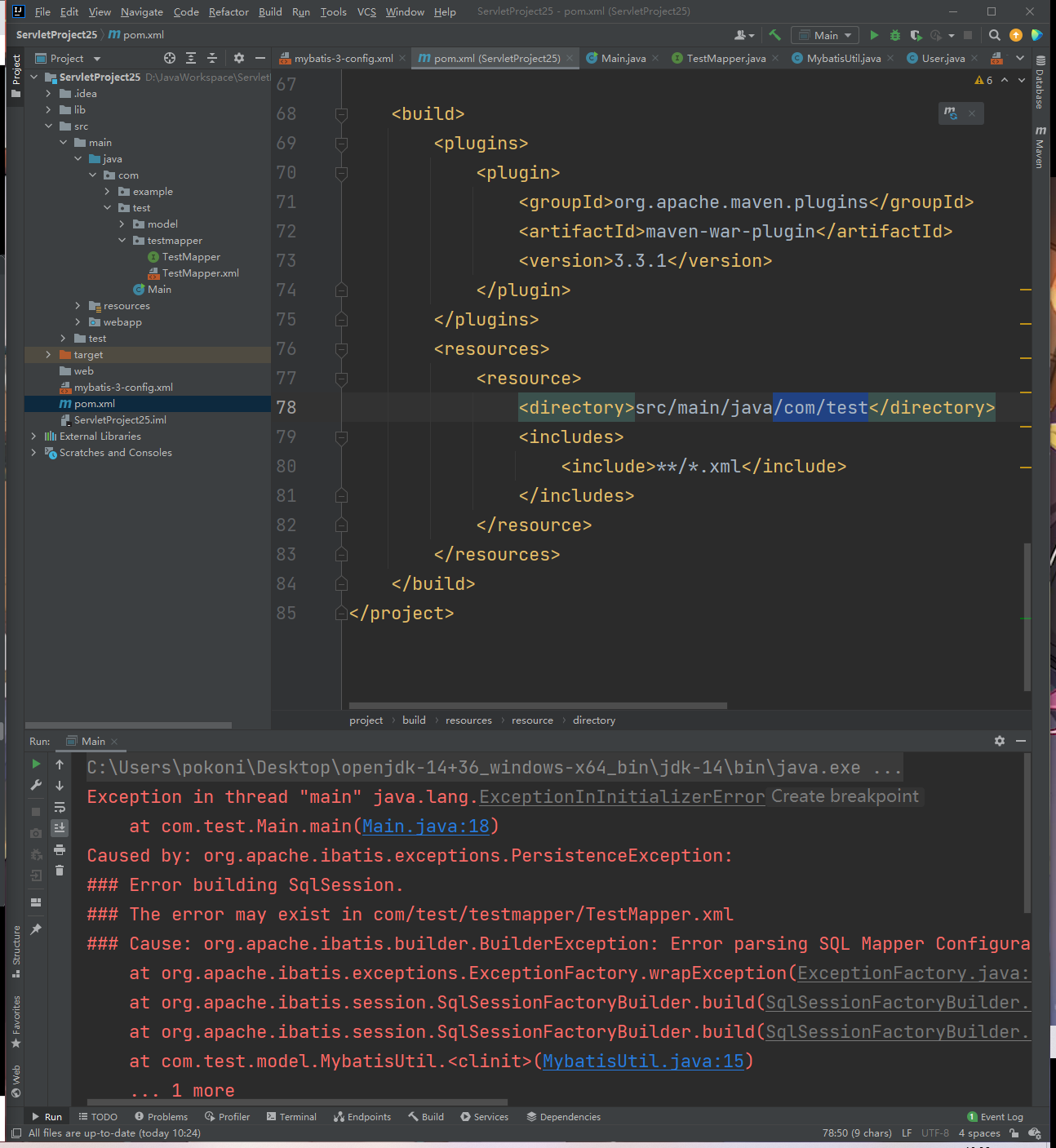The image size is (1056, 1148).
Task: Expand all in Project panel
Action: tap(191, 58)
